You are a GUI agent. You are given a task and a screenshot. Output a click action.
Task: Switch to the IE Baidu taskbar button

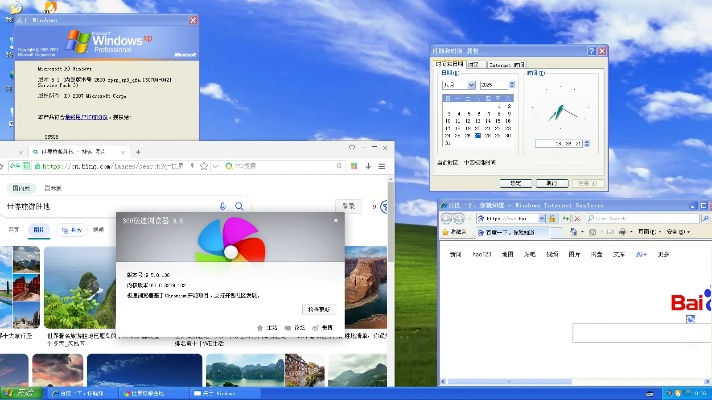tap(83, 393)
